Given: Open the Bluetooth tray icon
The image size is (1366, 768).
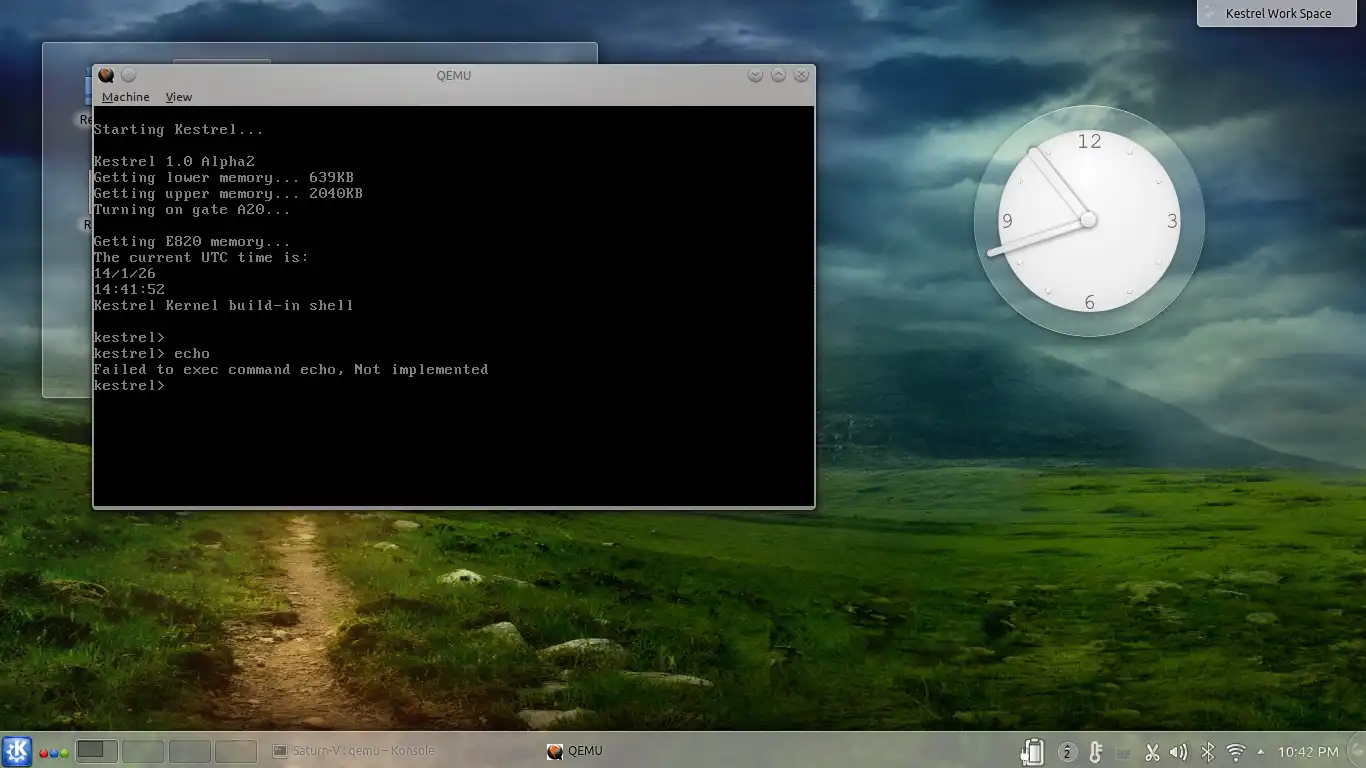Looking at the screenshot, I should point(1207,752).
